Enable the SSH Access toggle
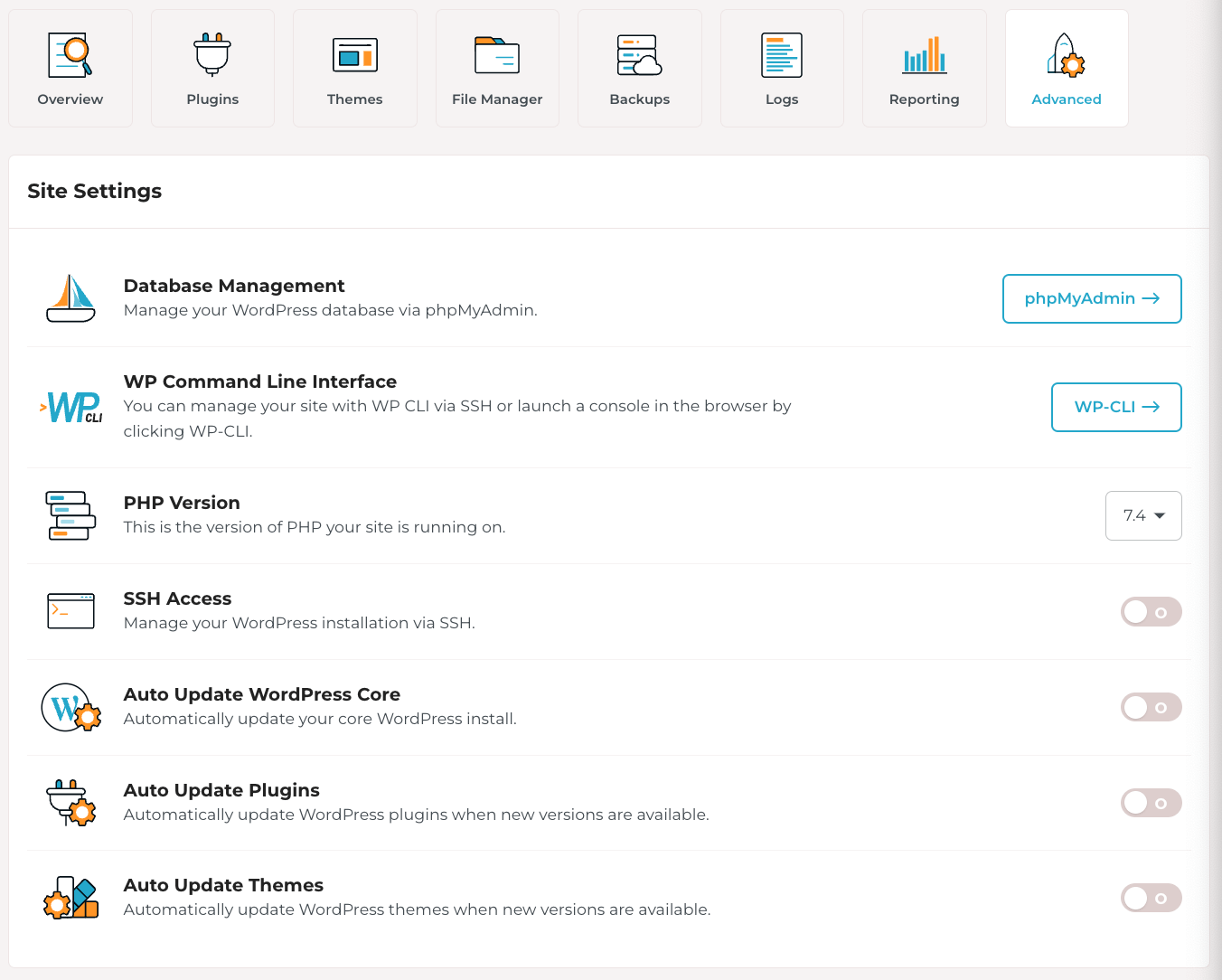This screenshot has height=980, width=1222. coord(1151,612)
